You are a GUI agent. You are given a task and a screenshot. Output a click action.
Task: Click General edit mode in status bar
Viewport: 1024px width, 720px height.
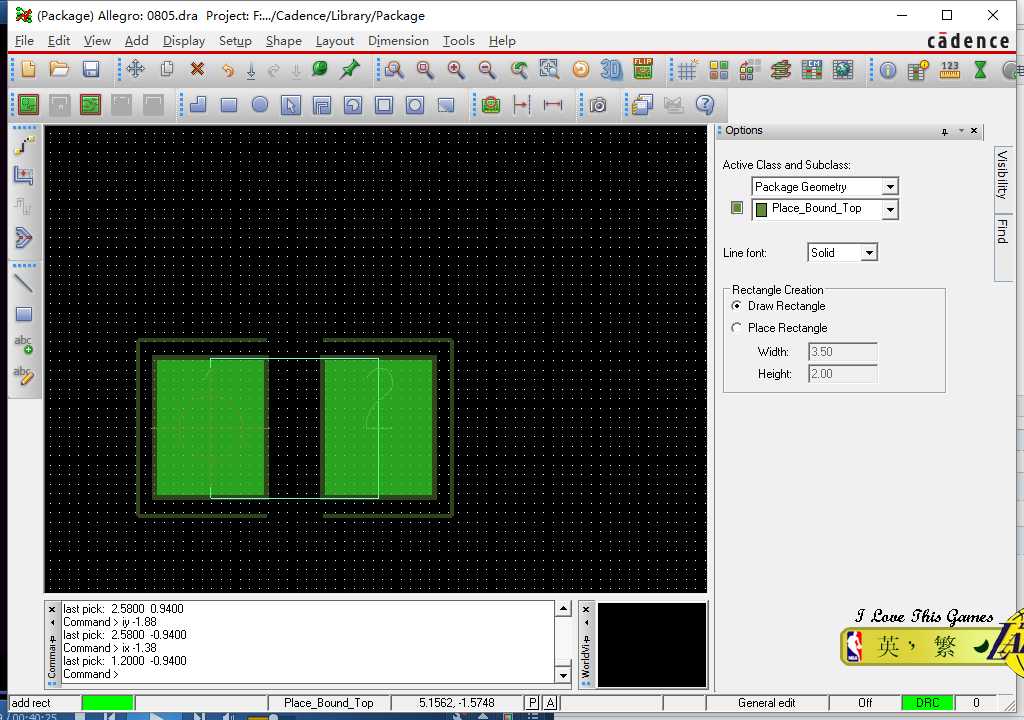pyautogui.click(x=767, y=703)
